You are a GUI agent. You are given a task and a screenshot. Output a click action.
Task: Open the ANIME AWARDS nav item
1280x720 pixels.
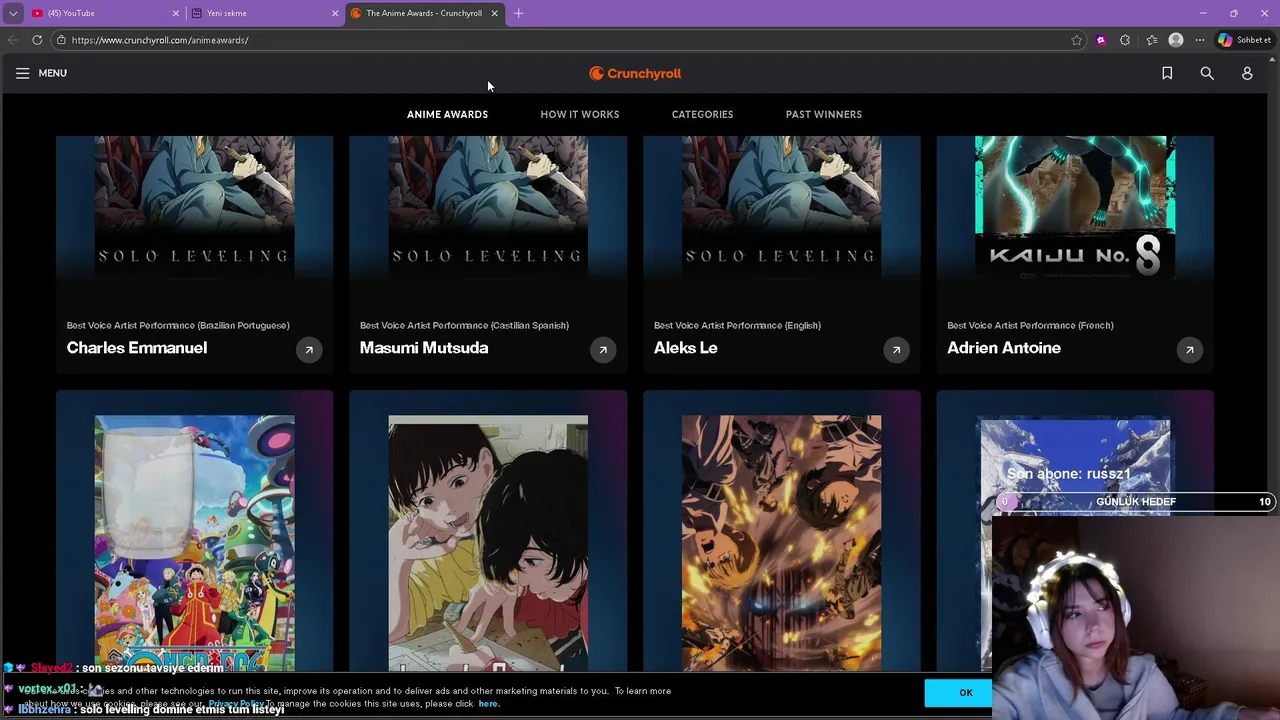coord(447,114)
